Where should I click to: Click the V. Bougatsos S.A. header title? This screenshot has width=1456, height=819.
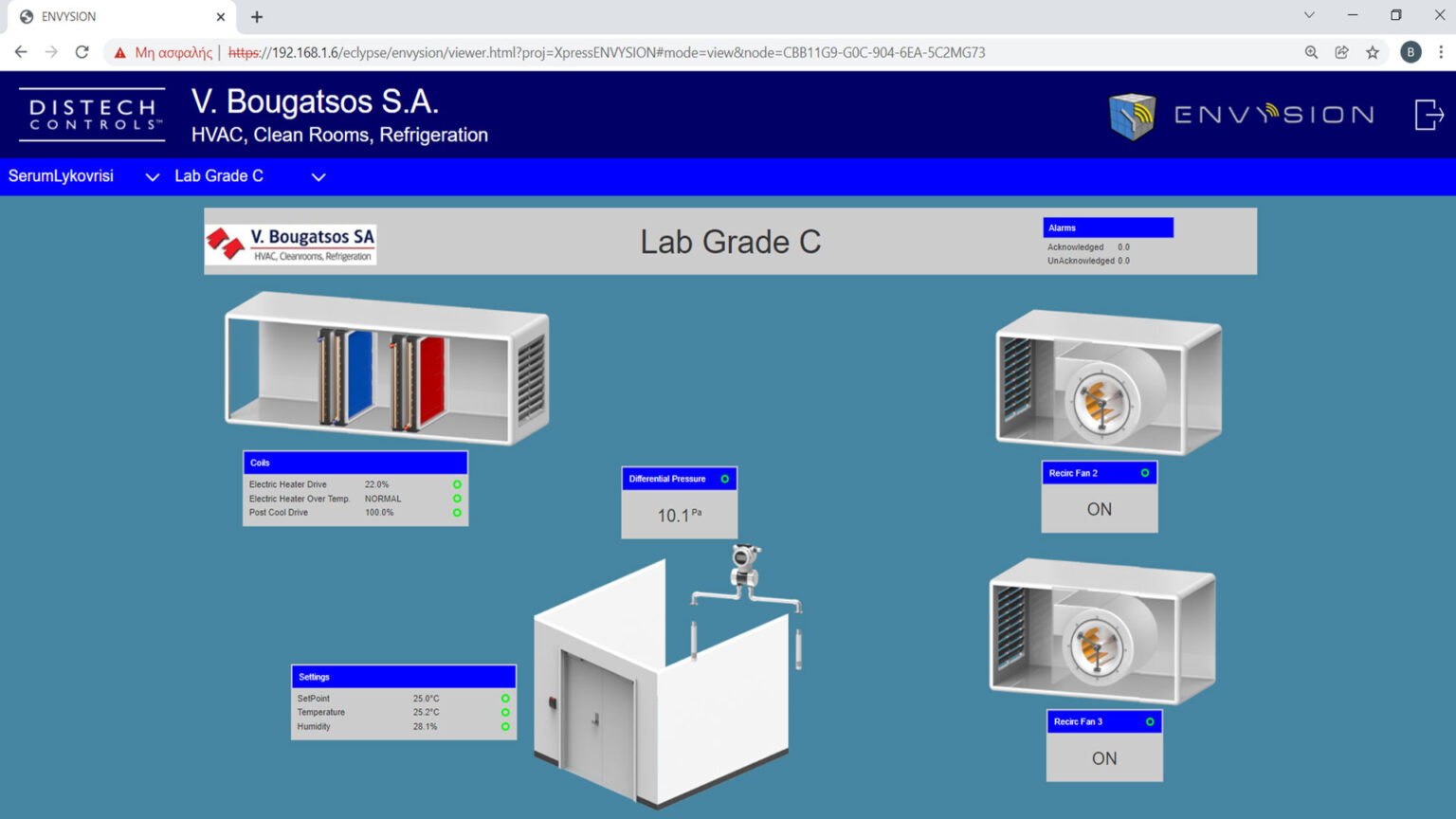(x=315, y=101)
